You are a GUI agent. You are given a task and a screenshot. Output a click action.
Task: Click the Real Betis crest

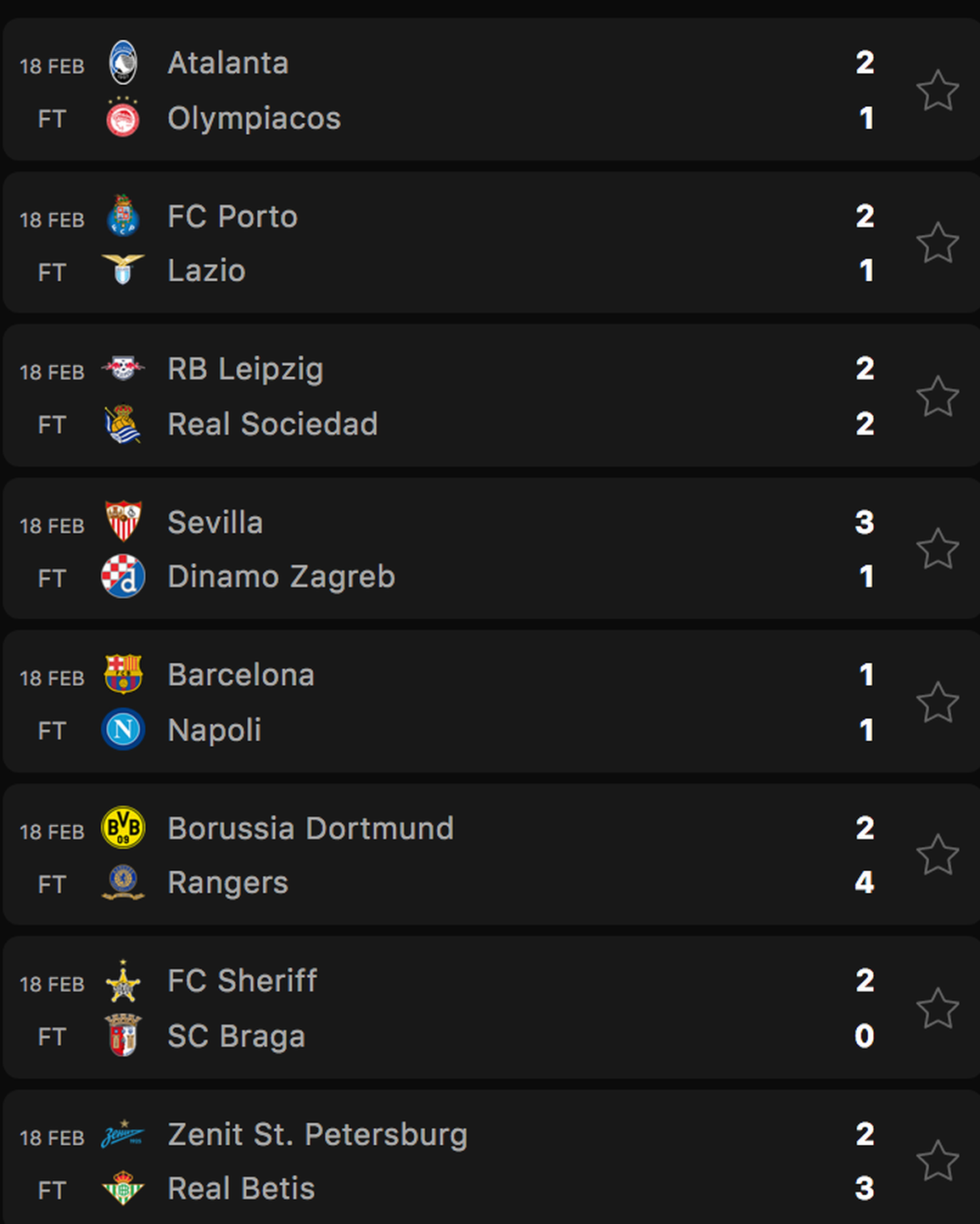123,1188
